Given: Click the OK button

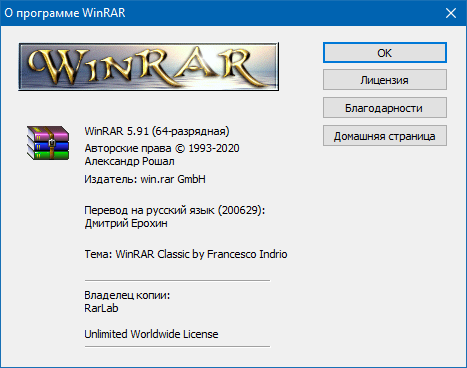Looking at the screenshot, I should 385,53.
